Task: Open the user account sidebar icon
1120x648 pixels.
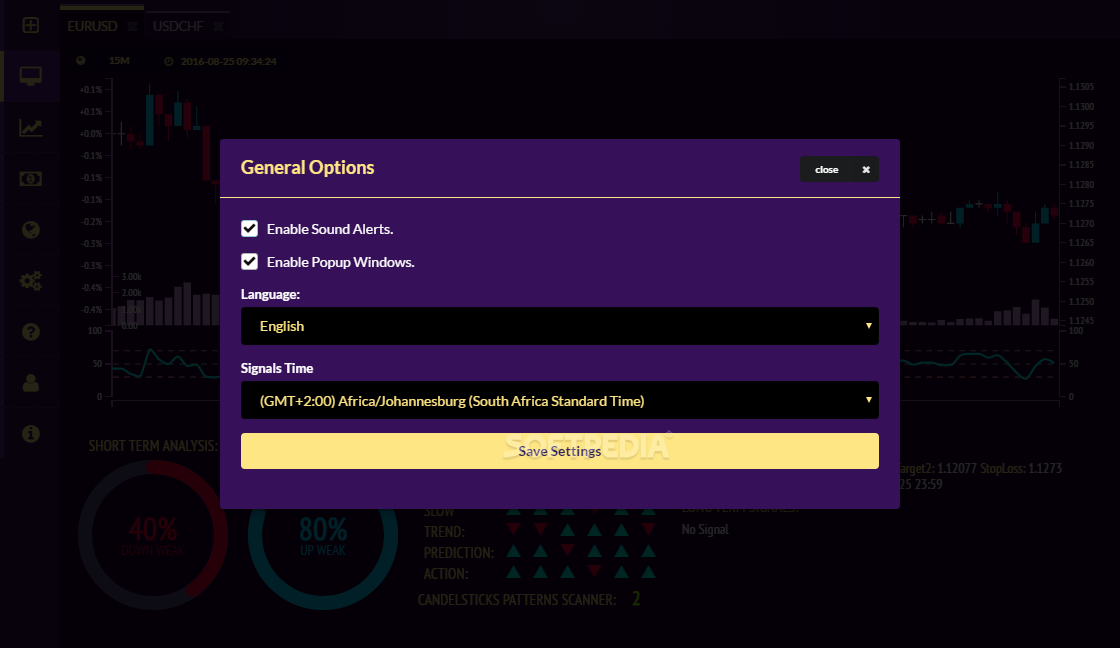Action: (31, 383)
